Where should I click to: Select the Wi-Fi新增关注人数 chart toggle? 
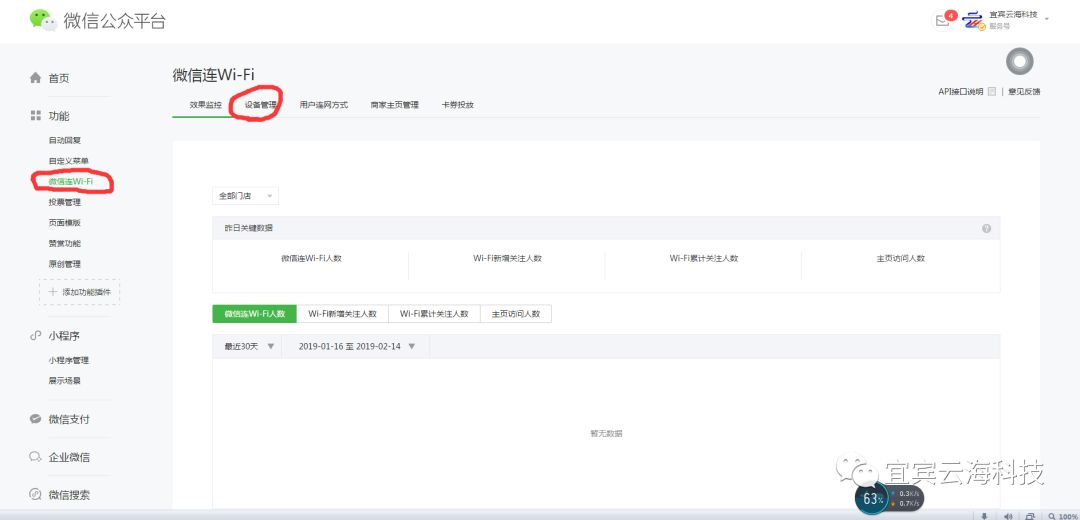coord(342,314)
